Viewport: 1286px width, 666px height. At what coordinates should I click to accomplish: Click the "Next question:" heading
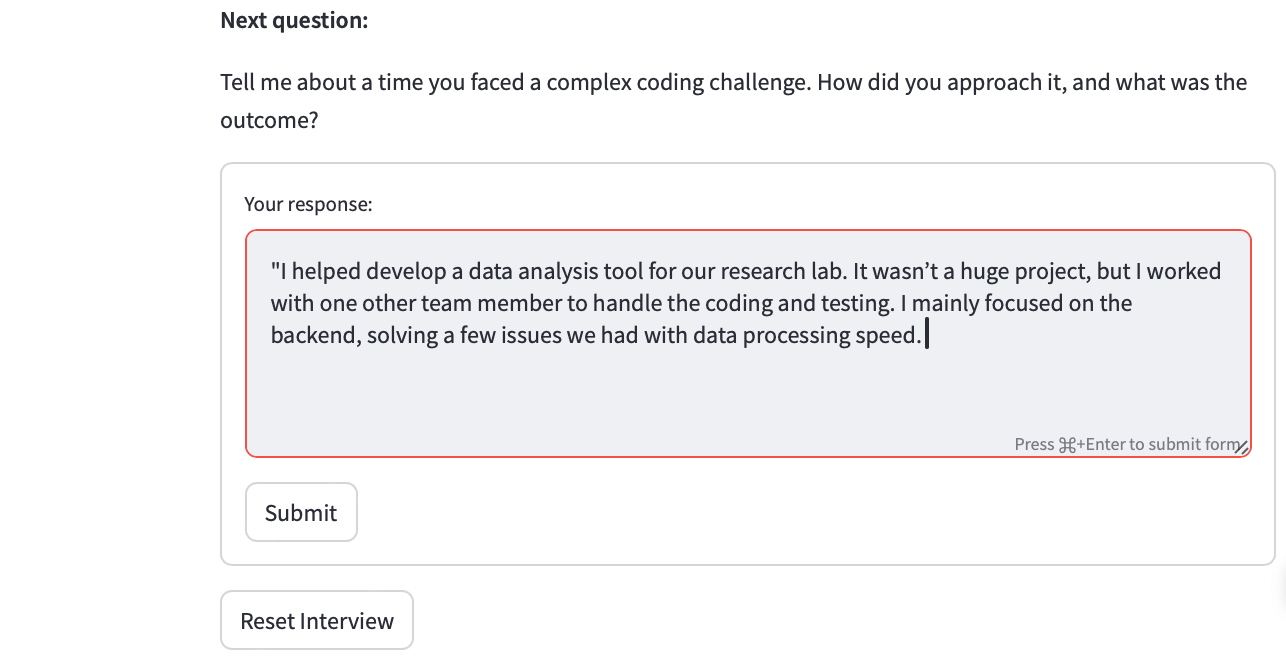pos(294,20)
